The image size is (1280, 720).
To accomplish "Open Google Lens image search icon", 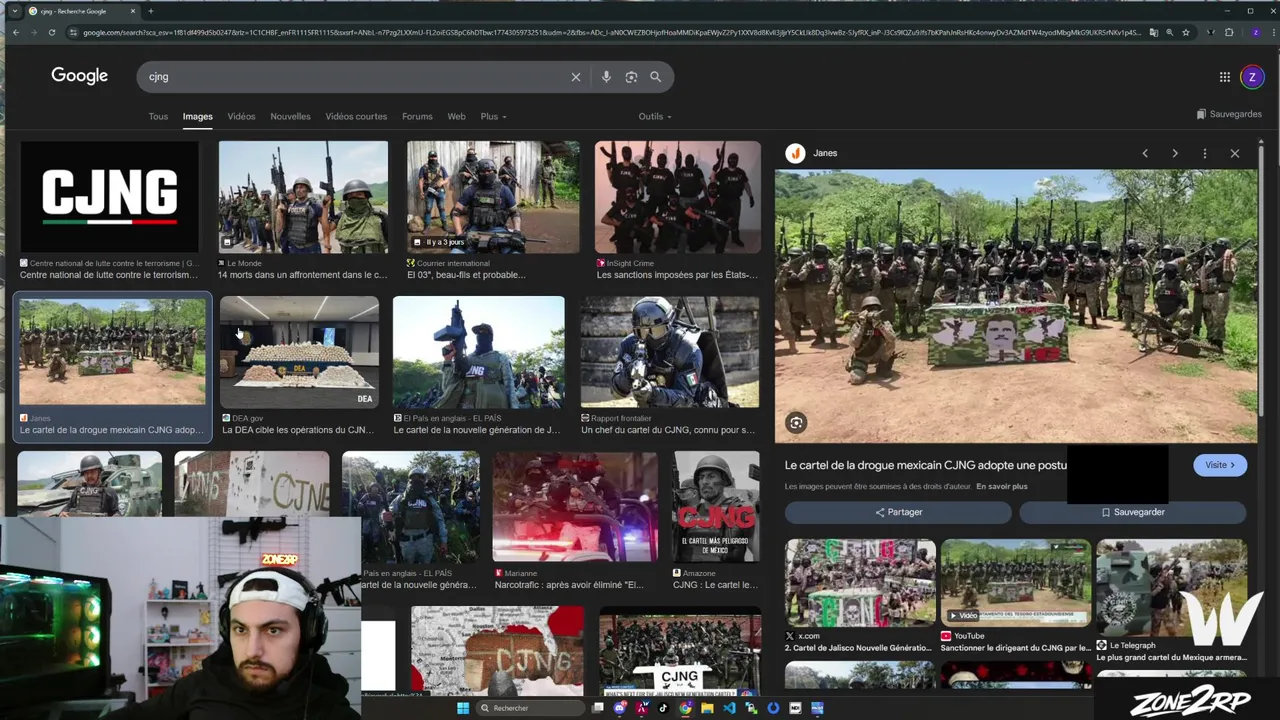I will (x=631, y=77).
